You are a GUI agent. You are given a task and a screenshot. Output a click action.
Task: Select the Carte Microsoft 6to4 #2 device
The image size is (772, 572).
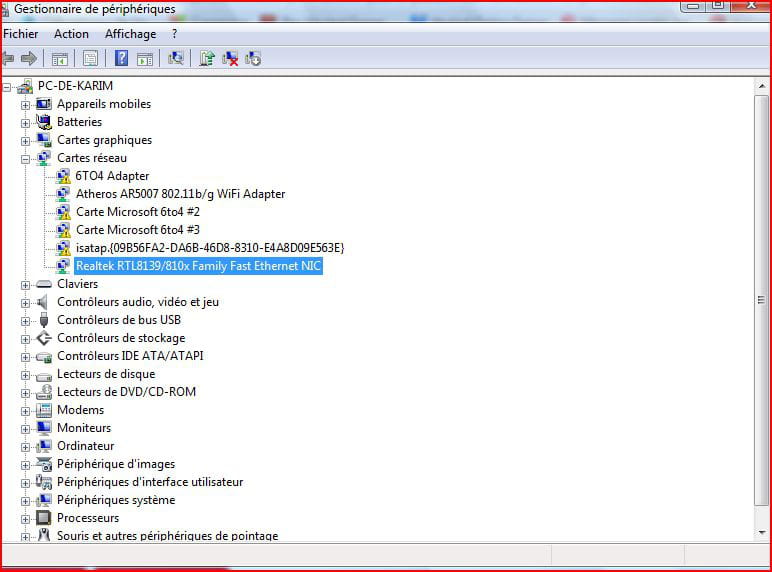pos(138,212)
